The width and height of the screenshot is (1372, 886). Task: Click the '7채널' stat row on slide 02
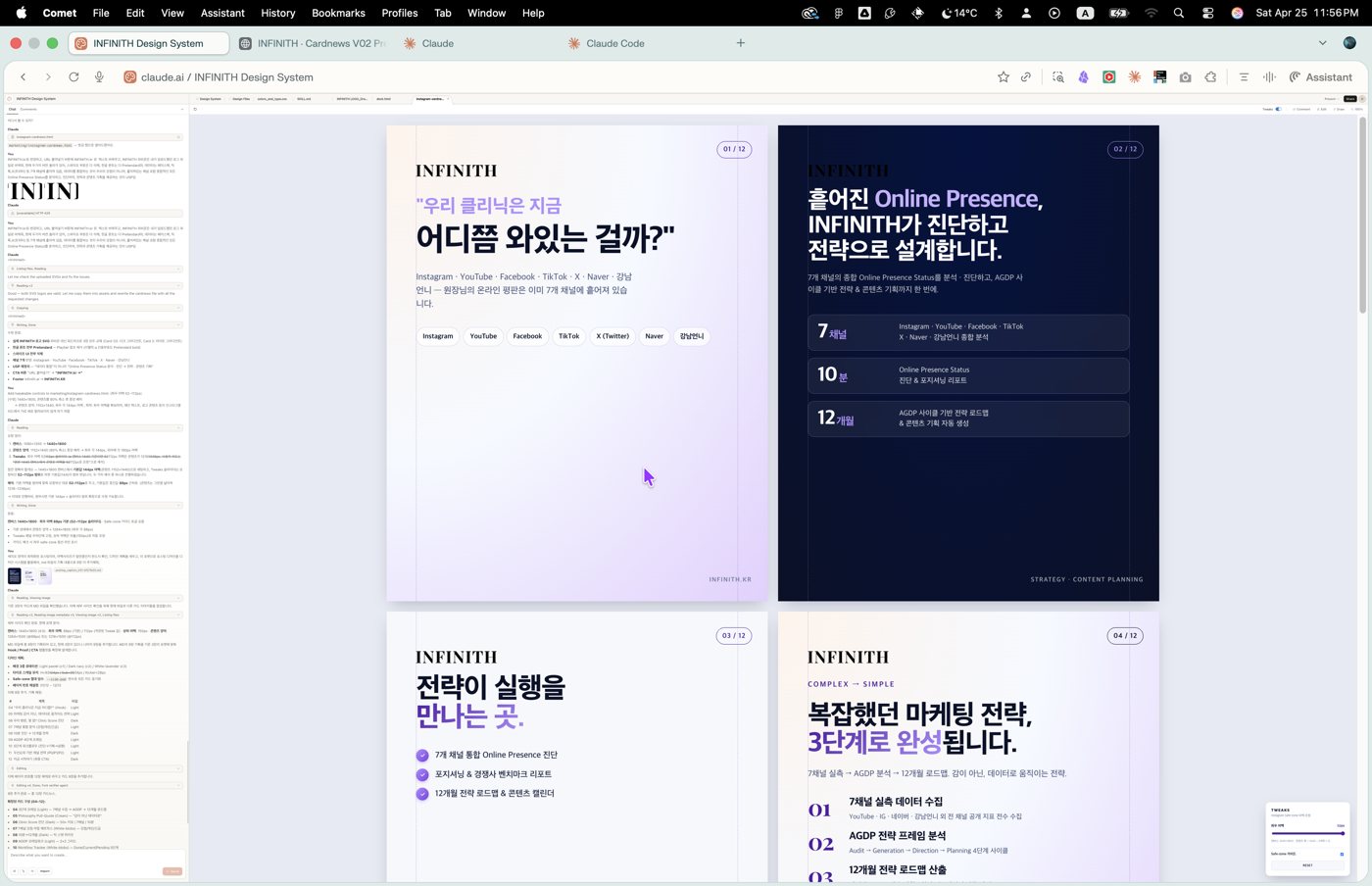click(968, 332)
